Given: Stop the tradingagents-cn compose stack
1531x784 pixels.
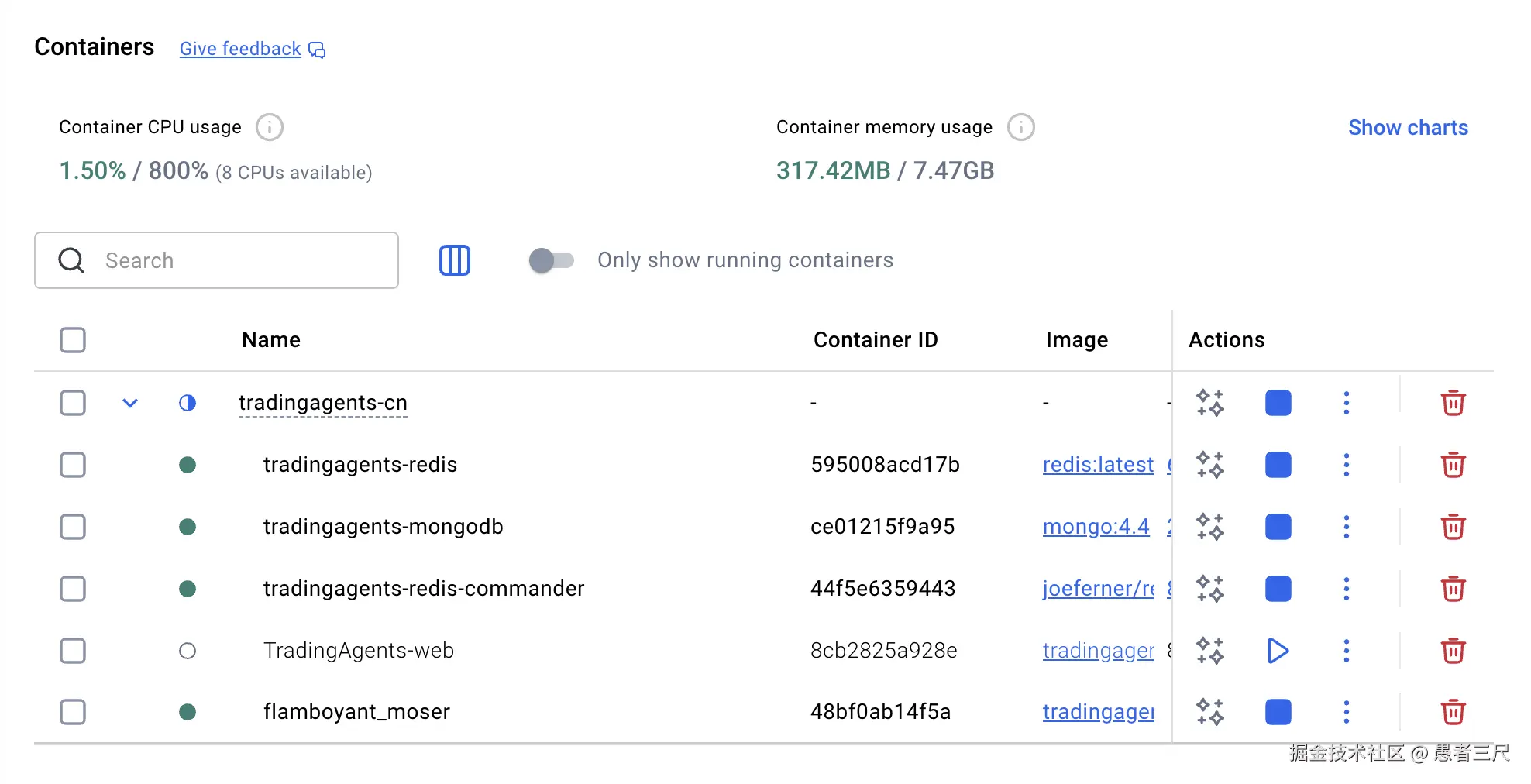Looking at the screenshot, I should (x=1278, y=403).
